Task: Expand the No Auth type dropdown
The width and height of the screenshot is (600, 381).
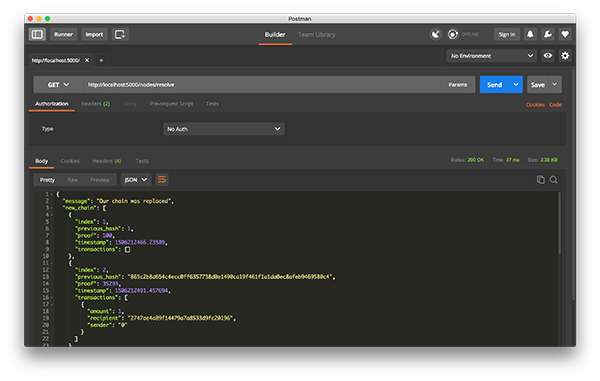Action: (224, 129)
